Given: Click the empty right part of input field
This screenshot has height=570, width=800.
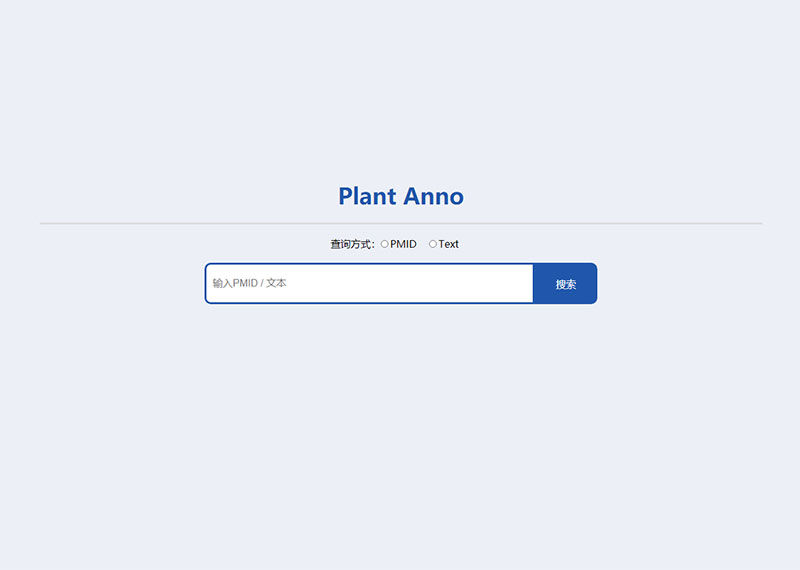Looking at the screenshot, I should click(x=434, y=283).
